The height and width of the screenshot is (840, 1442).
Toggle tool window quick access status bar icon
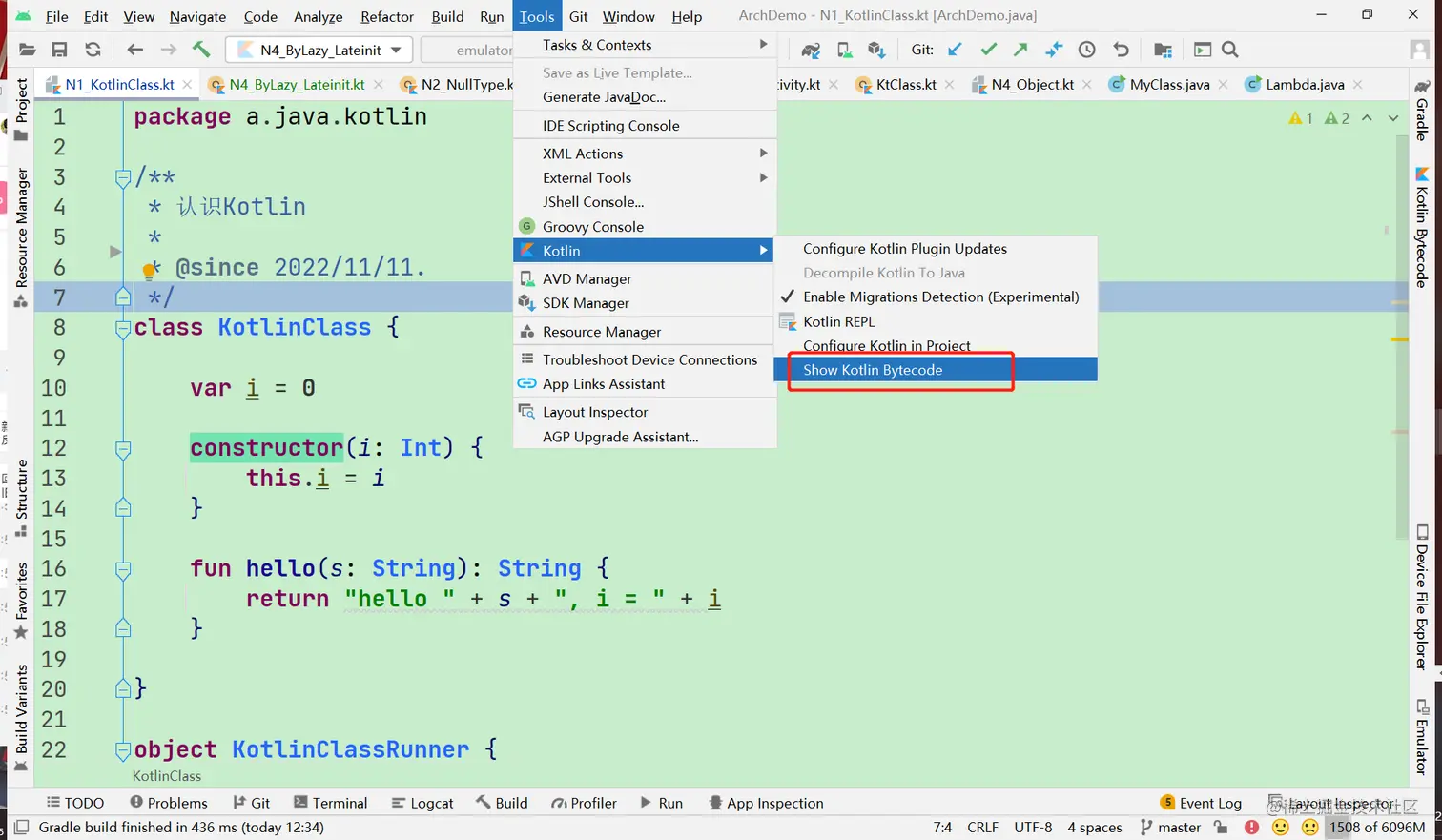21,828
